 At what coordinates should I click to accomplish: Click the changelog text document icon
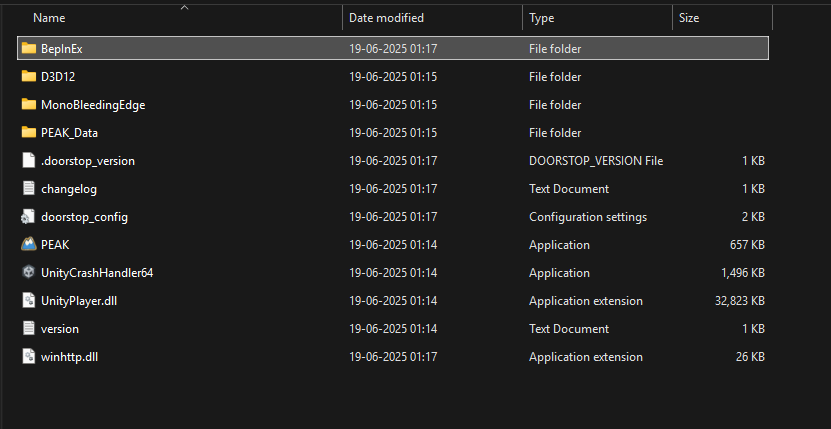[28, 188]
